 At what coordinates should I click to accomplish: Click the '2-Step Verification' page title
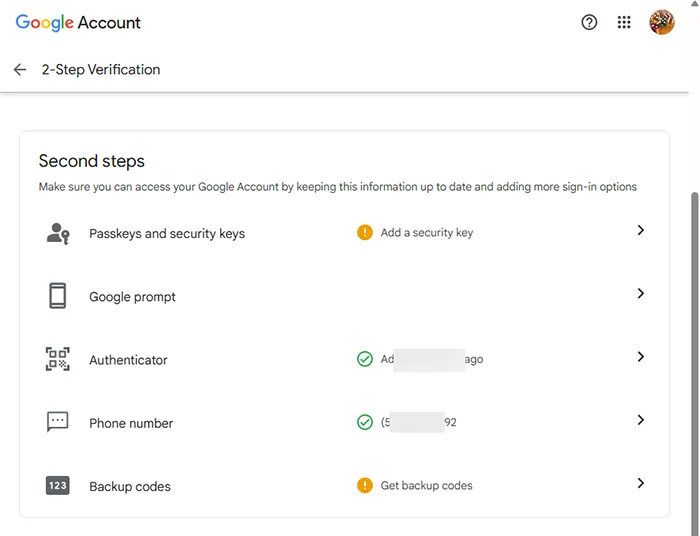tap(101, 70)
